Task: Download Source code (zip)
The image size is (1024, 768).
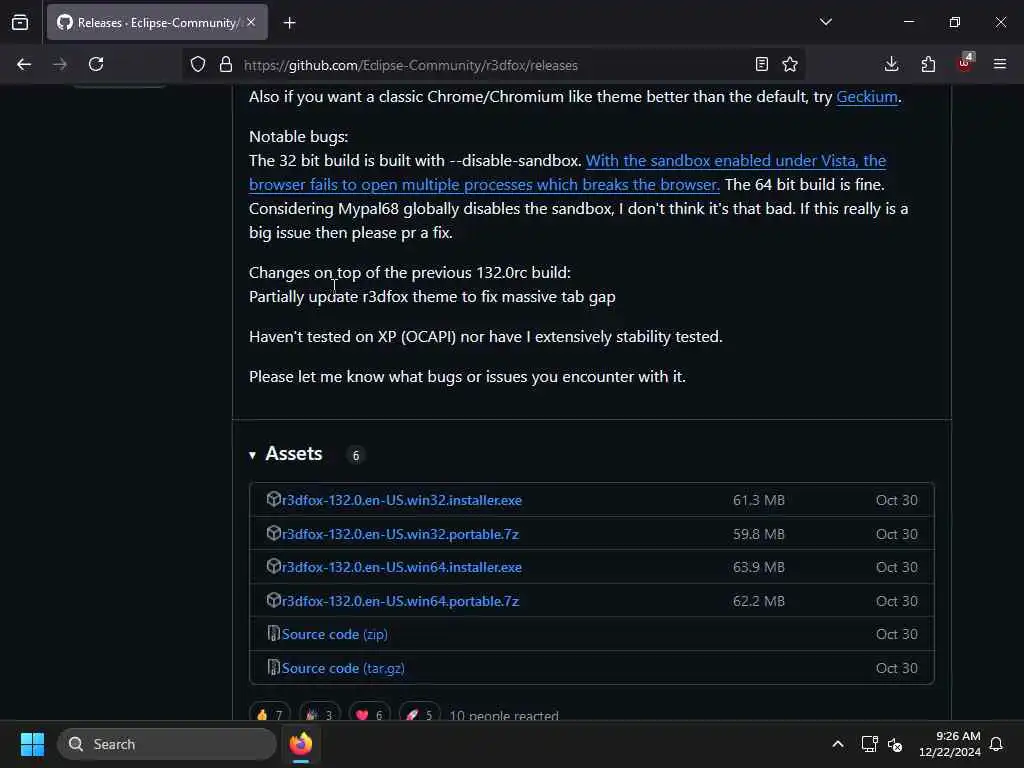Action: [x=334, y=635]
